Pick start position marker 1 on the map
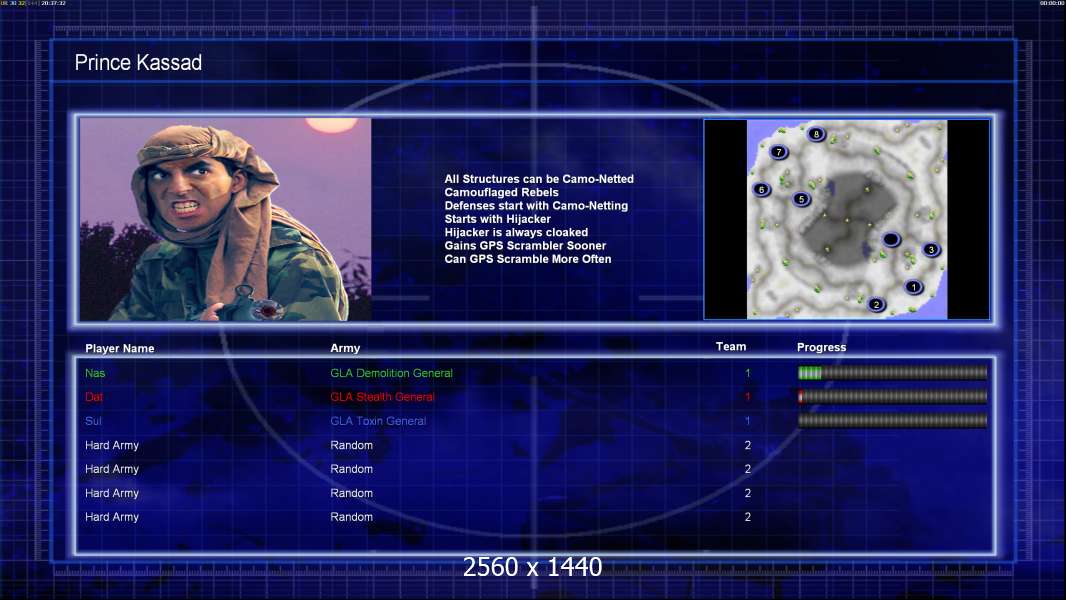The height and width of the screenshot is (600, 1066). [x=914, y=287]
